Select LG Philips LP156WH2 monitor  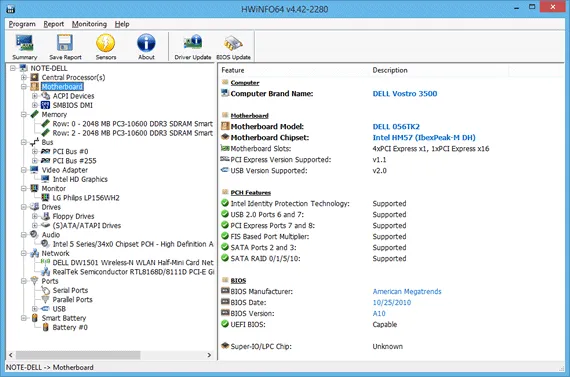pos(86,198)
